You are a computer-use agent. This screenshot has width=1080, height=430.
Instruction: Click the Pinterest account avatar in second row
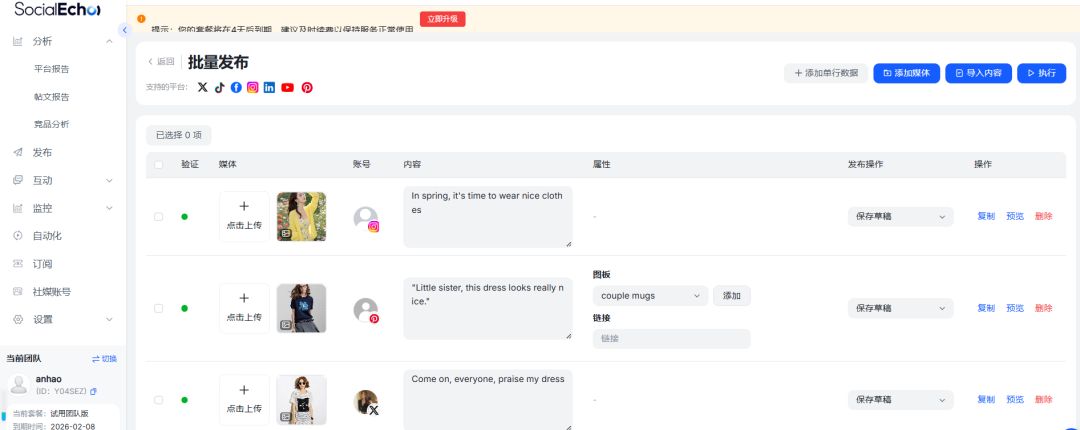(366, 310)
